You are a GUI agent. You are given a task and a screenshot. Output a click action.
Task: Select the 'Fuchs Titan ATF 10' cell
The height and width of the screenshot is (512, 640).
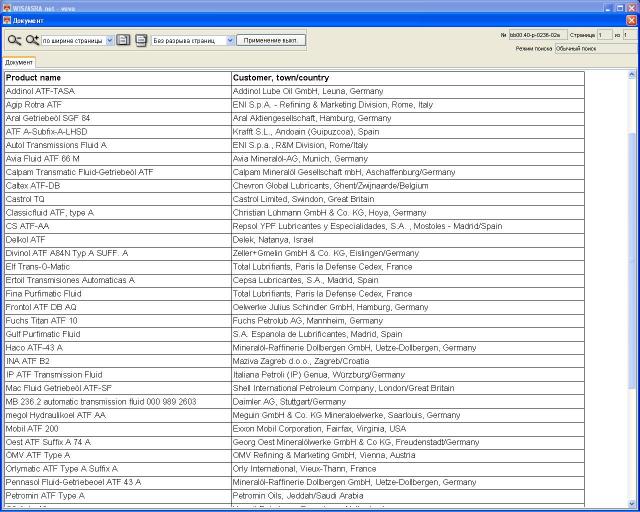tap(118, 321)
